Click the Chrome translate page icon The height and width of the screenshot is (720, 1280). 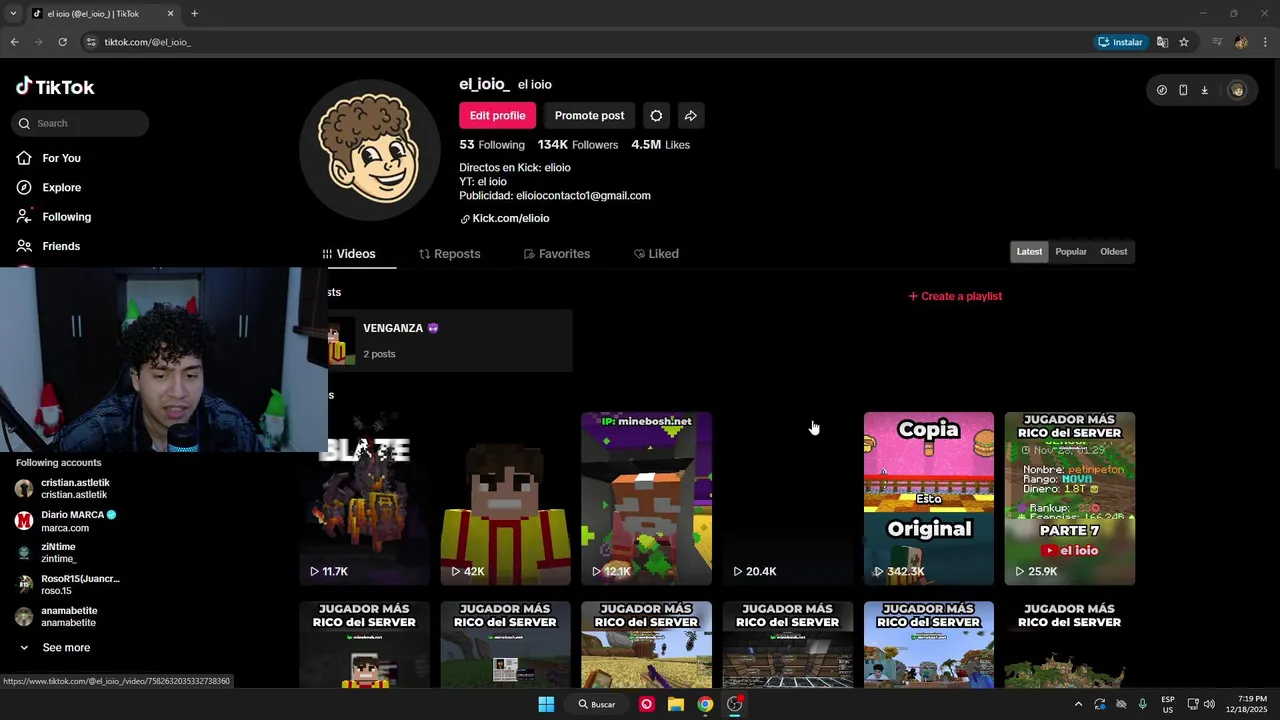[x=1162, y=42]
